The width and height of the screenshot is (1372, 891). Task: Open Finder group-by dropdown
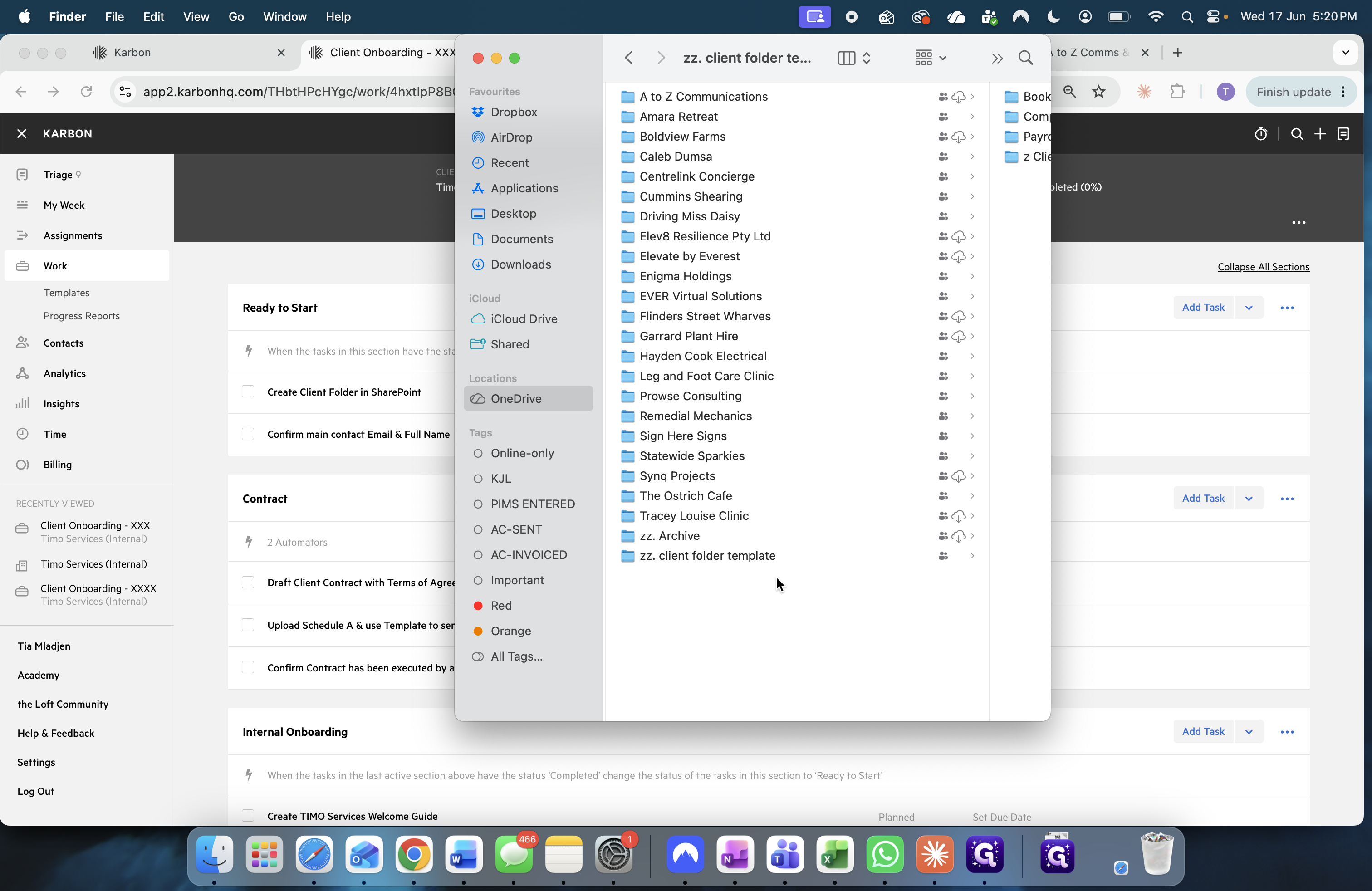click(x=931, y=58)
